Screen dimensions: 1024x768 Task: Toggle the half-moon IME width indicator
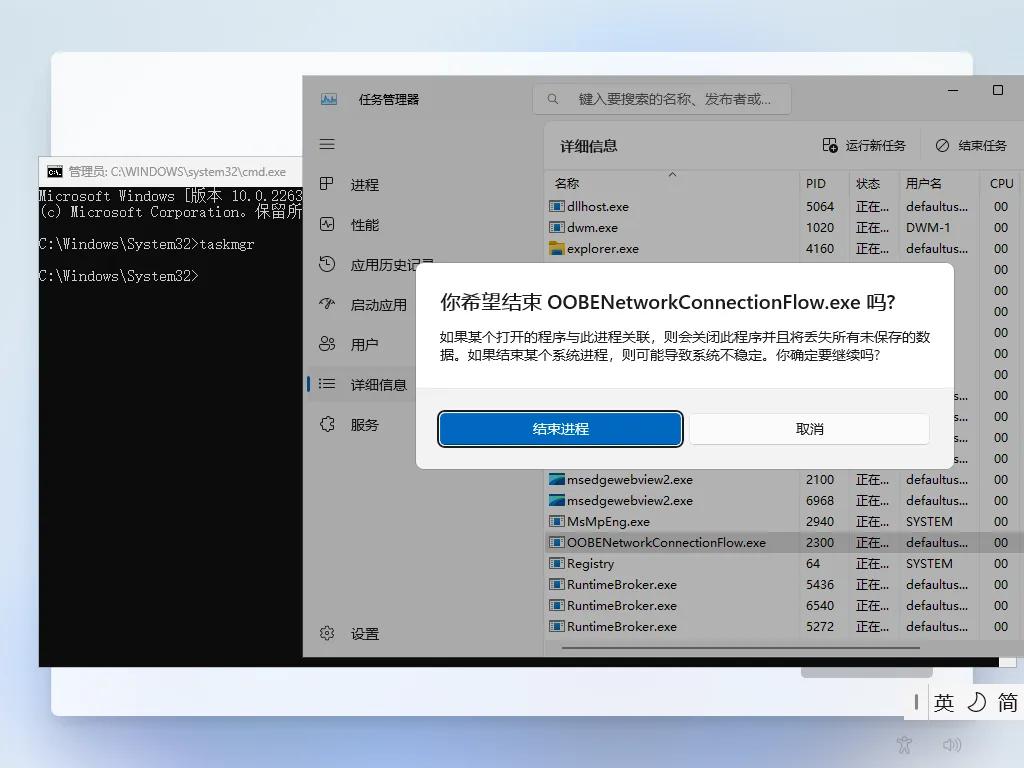976,703
